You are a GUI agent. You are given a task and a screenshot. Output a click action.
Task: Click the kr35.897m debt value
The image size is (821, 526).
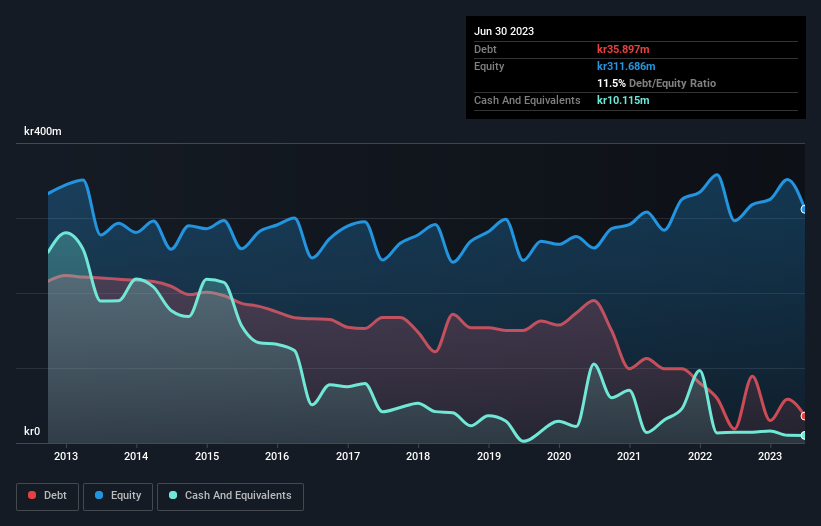pos(623,49)
